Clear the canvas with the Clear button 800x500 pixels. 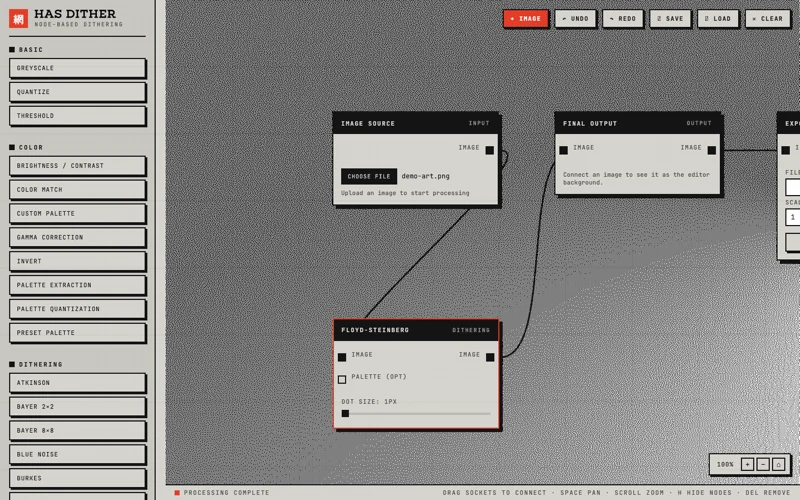point(767,18)
